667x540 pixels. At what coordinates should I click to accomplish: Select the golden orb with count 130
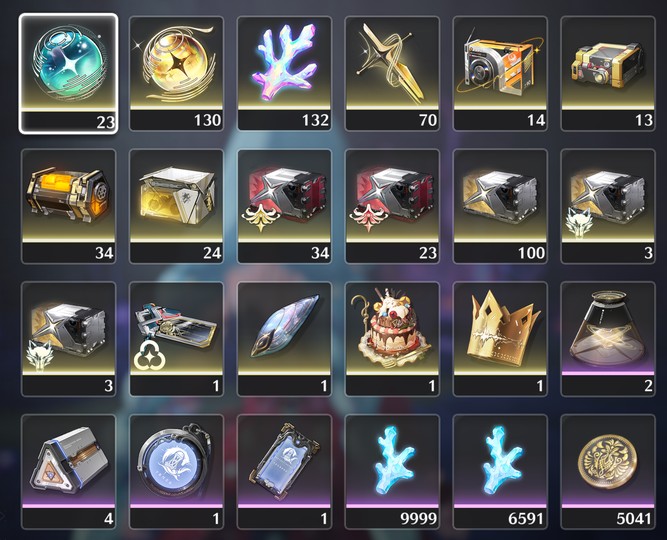(x=176, y=73)
